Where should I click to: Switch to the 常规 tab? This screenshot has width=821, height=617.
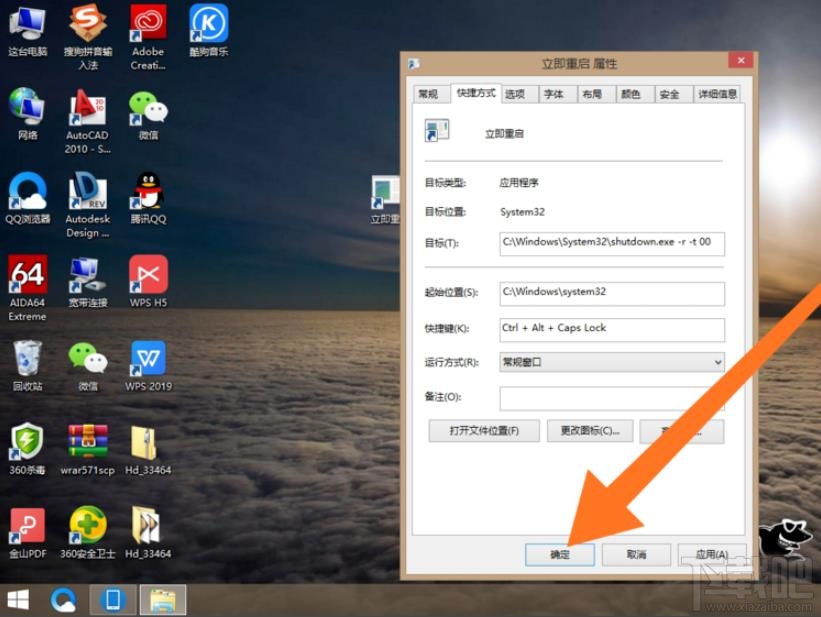tap(430, 93)
